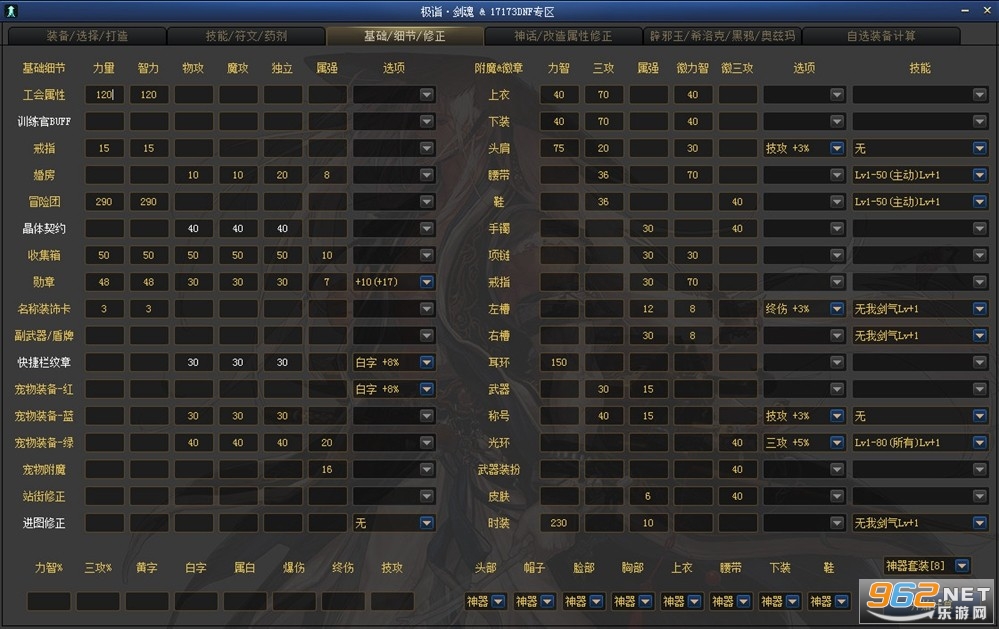Open the 工会属性 option dropdown

pos(427,95)
